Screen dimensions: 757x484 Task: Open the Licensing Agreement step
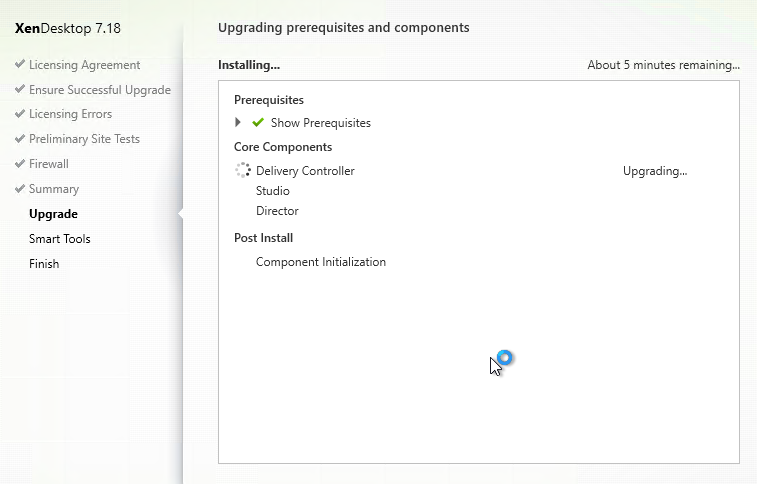(x=84, y=65)
